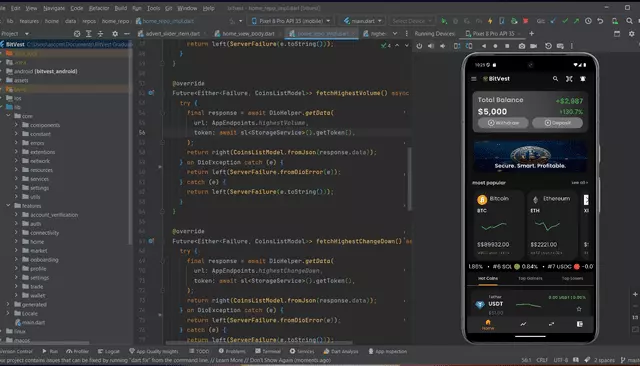Favorite USDT with the star icon

[x=579, y=309]
